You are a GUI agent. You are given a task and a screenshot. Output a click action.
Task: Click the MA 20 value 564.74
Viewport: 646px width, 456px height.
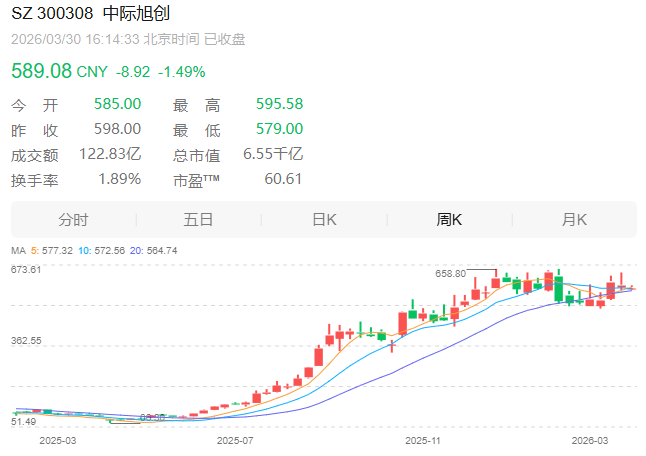point(162,250)
